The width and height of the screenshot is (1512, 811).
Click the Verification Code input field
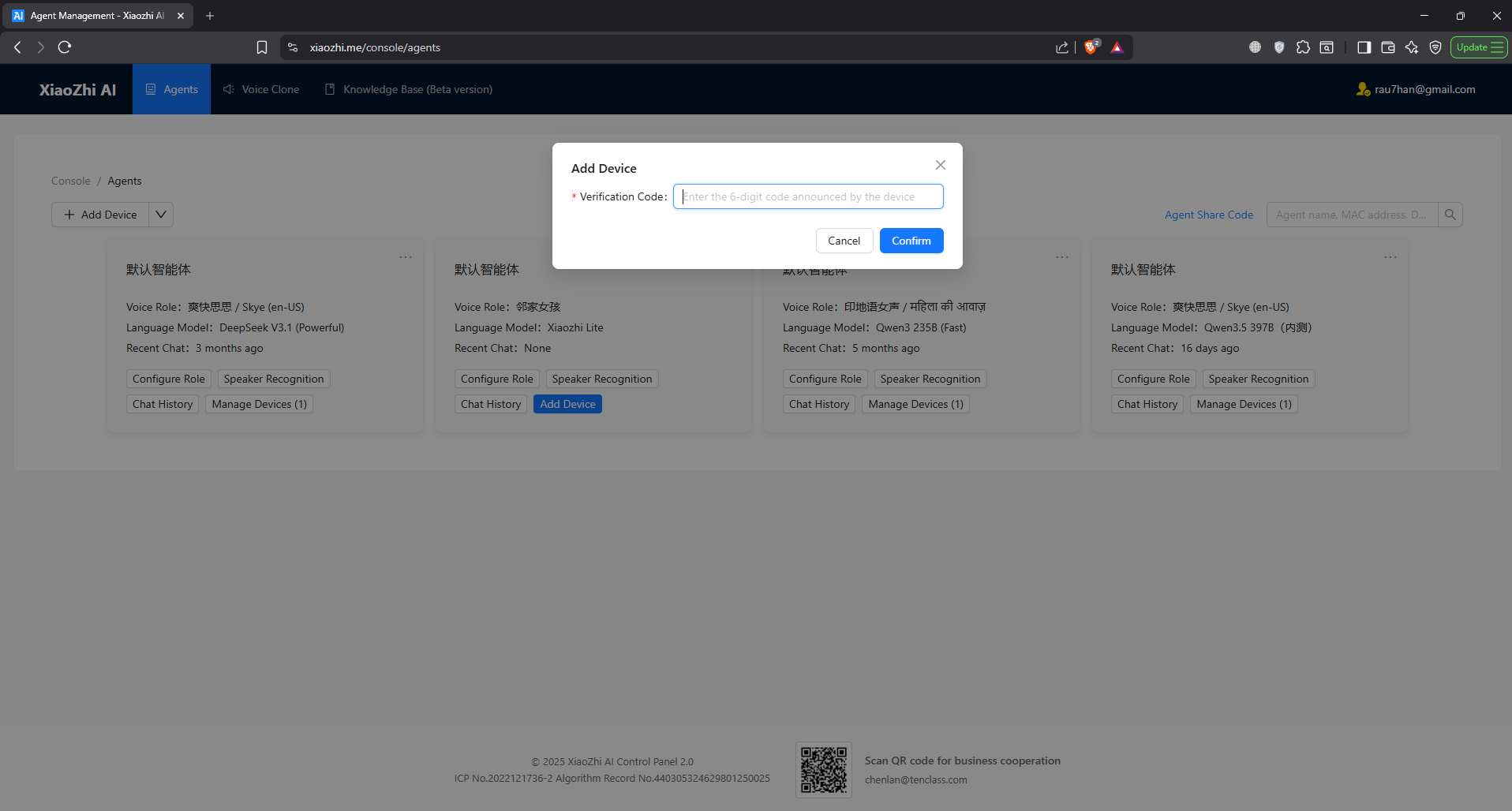click(x=808, y=196)
